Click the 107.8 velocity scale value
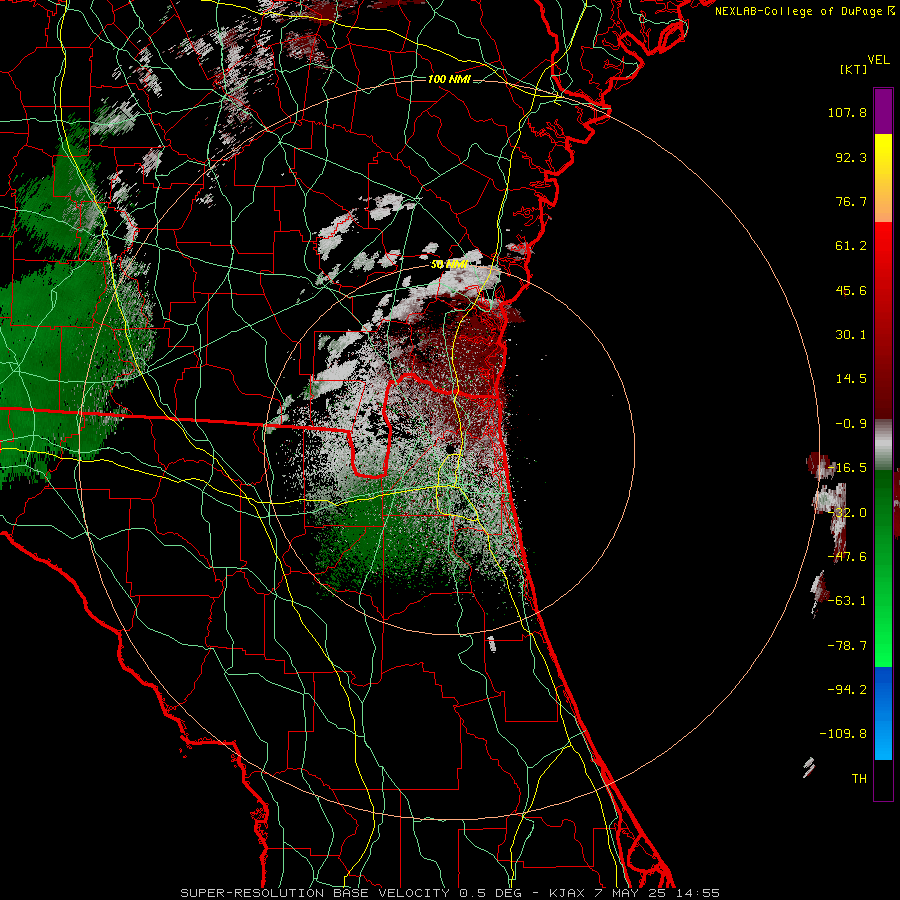This screenshot has height=900, width=900. tap(847, 112)
